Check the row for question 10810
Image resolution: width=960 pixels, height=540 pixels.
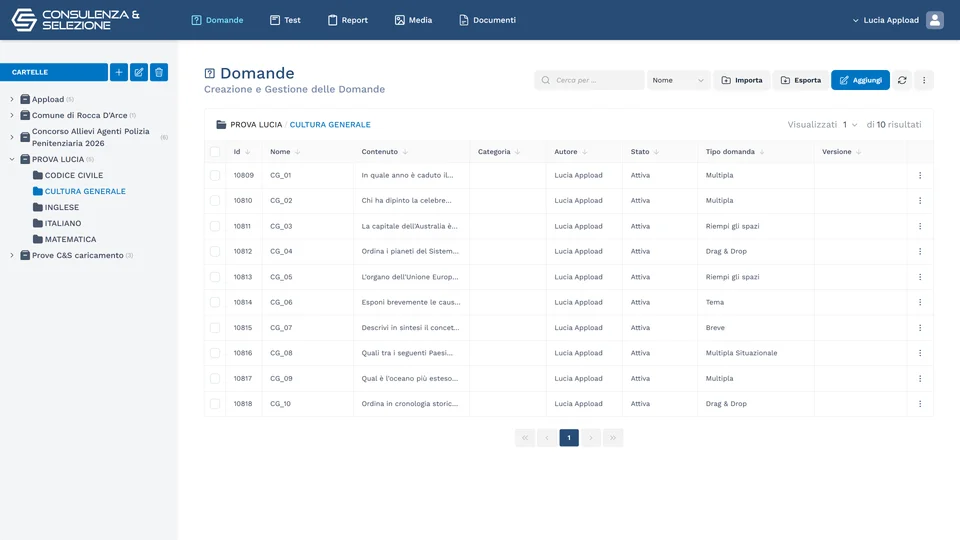coord(215,200)
